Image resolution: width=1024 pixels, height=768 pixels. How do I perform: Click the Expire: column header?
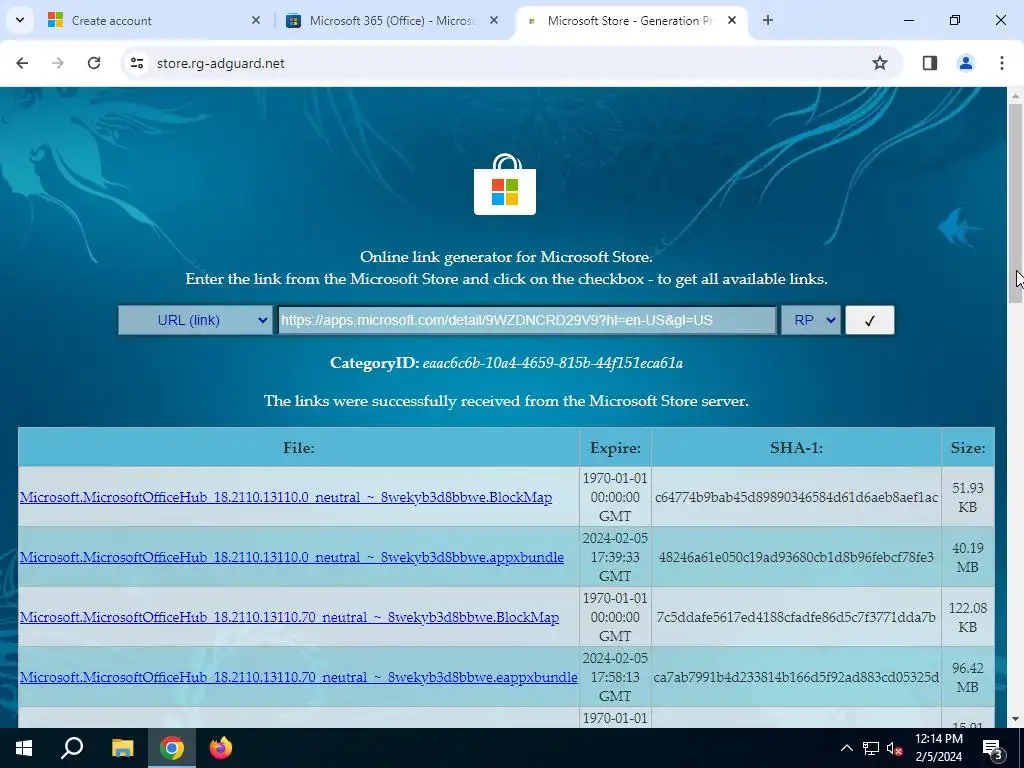tap(615, 447)
